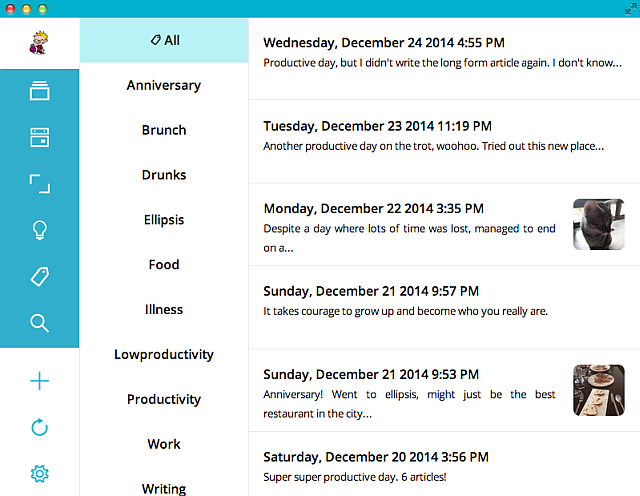Filter by the Illness tag

164,309
